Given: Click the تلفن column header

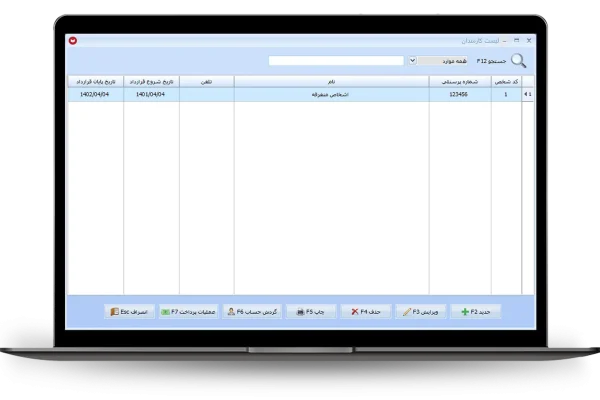Looking at the screenshot, I should (206, 80).
